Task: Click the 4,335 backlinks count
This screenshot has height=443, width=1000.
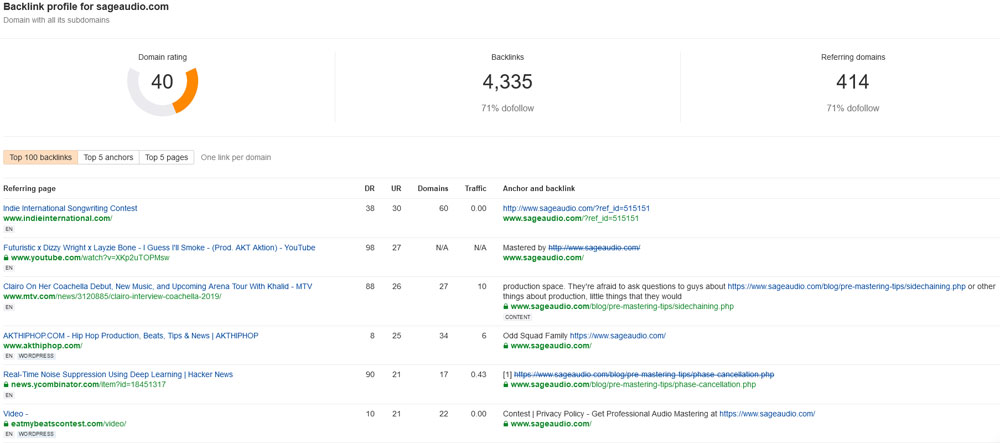Action: click(508, 82)
